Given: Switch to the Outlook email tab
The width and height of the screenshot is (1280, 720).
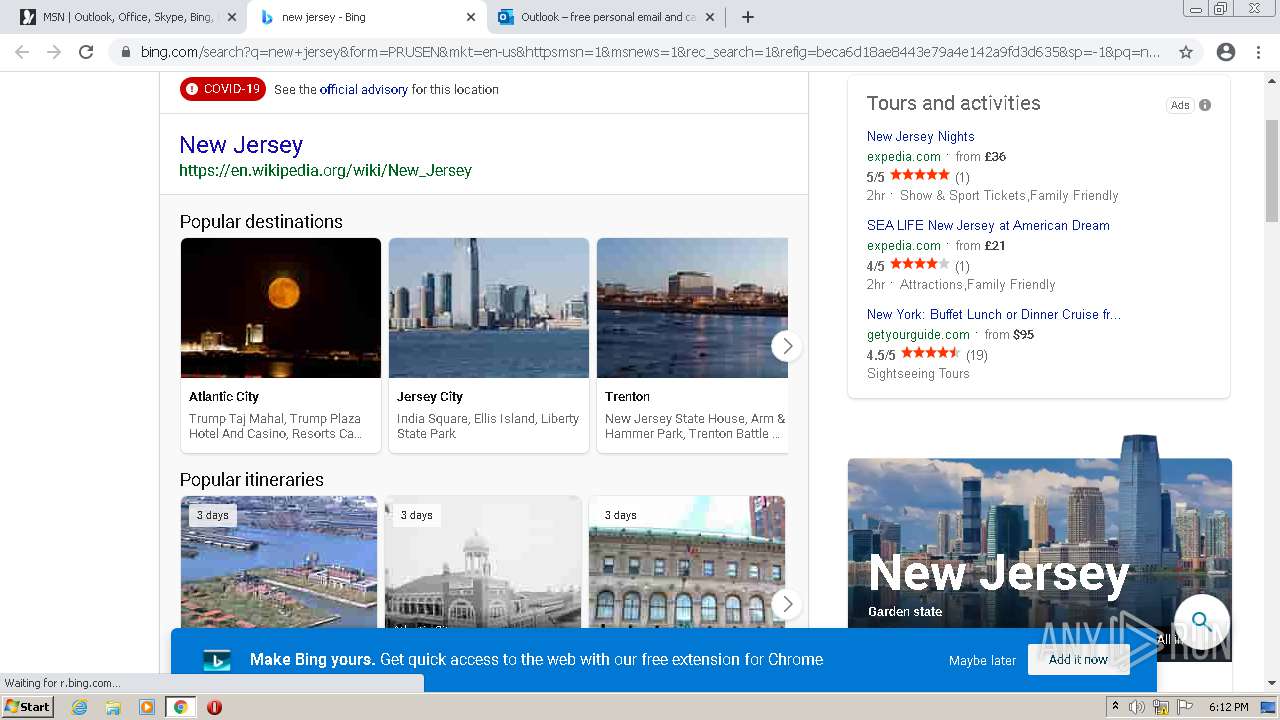Looking at the screenshot, I should pyautogui.click(x=606, y=17).
